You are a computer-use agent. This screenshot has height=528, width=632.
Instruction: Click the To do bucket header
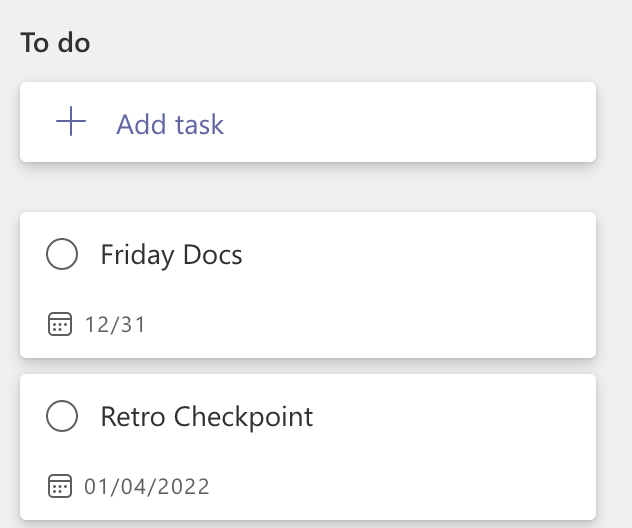55,43
